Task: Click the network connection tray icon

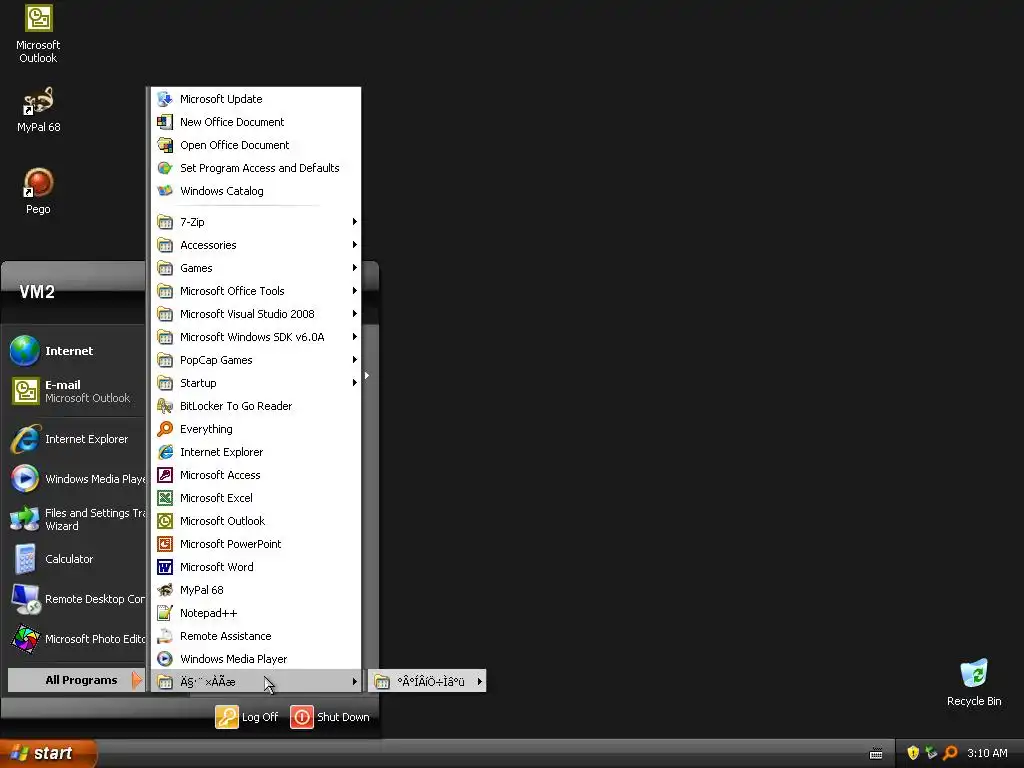Action: [x=931, y=753]
